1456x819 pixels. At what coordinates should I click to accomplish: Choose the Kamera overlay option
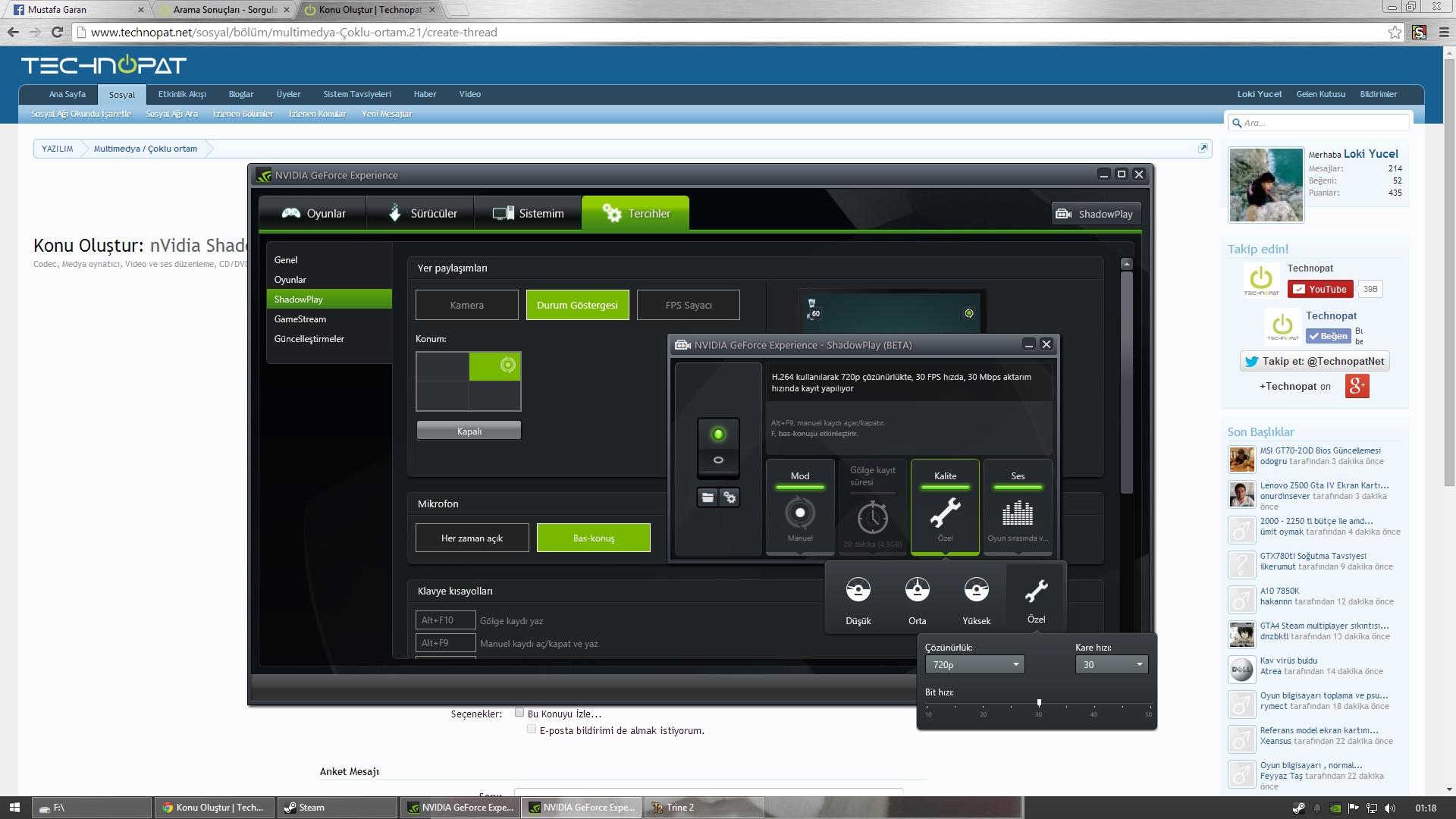[x=467, y=305]
